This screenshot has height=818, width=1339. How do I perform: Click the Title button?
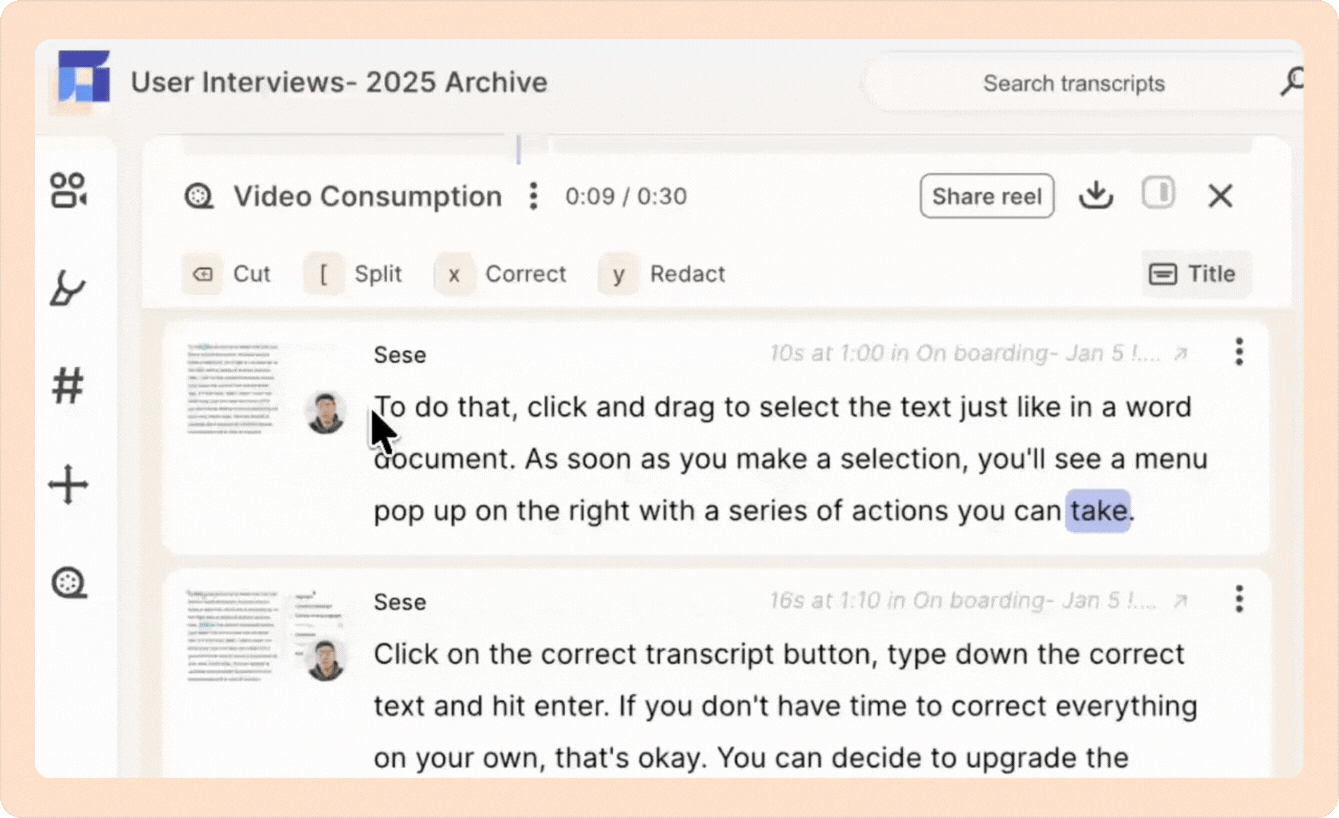point(1196,274)
